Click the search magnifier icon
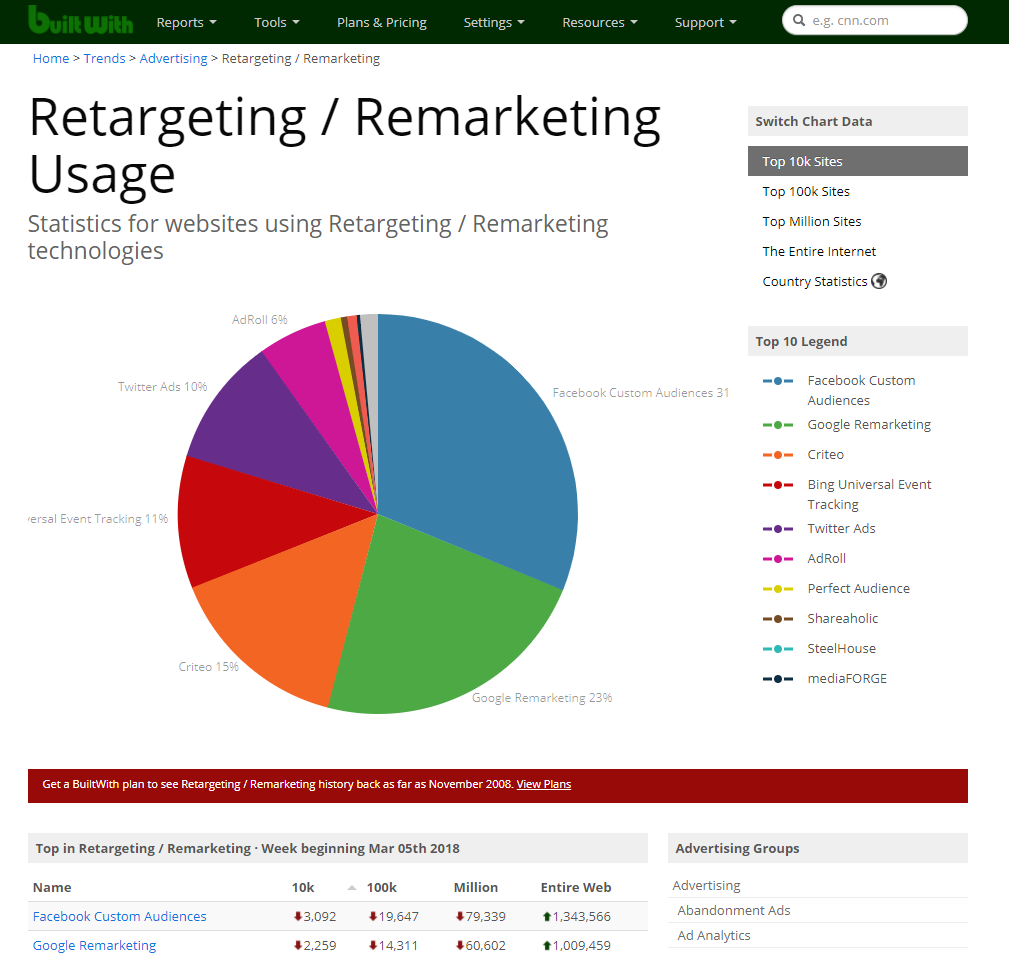The height and width of the screenshot is (954, 1009). point(799,21)
